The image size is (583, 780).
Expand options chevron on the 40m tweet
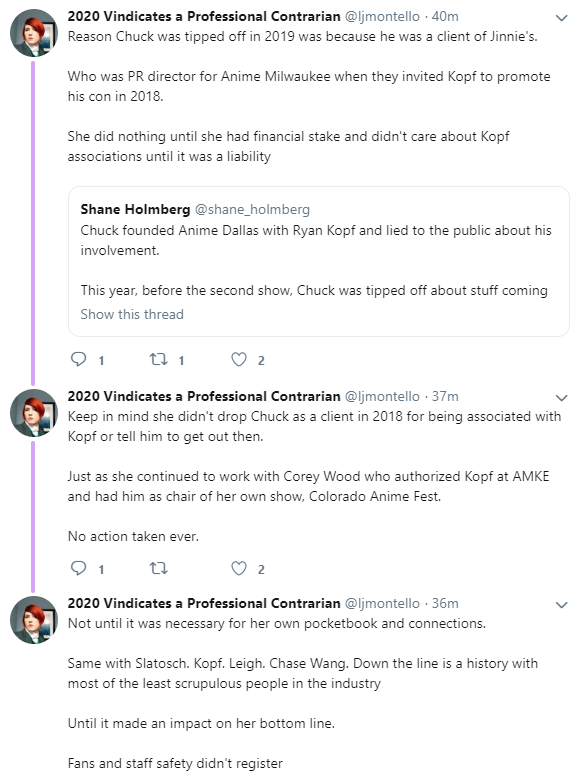[x=562, y=18]
